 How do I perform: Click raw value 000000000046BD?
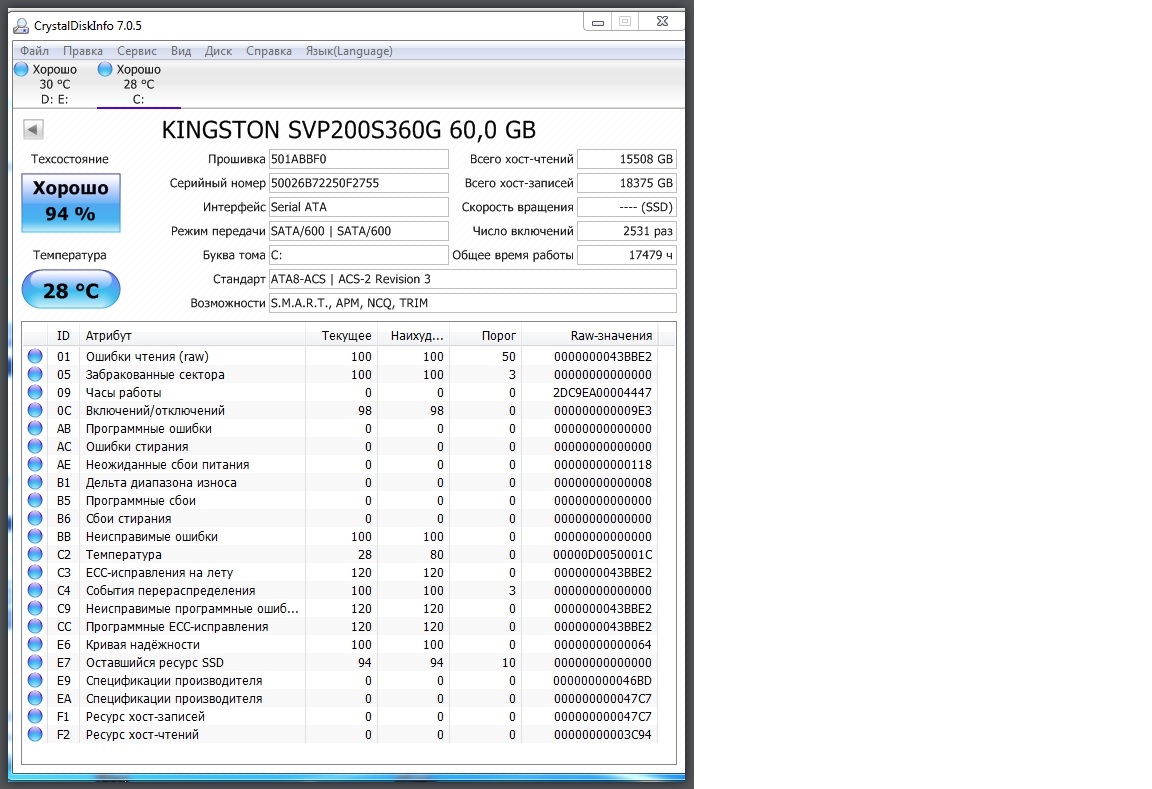pos(602,680)
